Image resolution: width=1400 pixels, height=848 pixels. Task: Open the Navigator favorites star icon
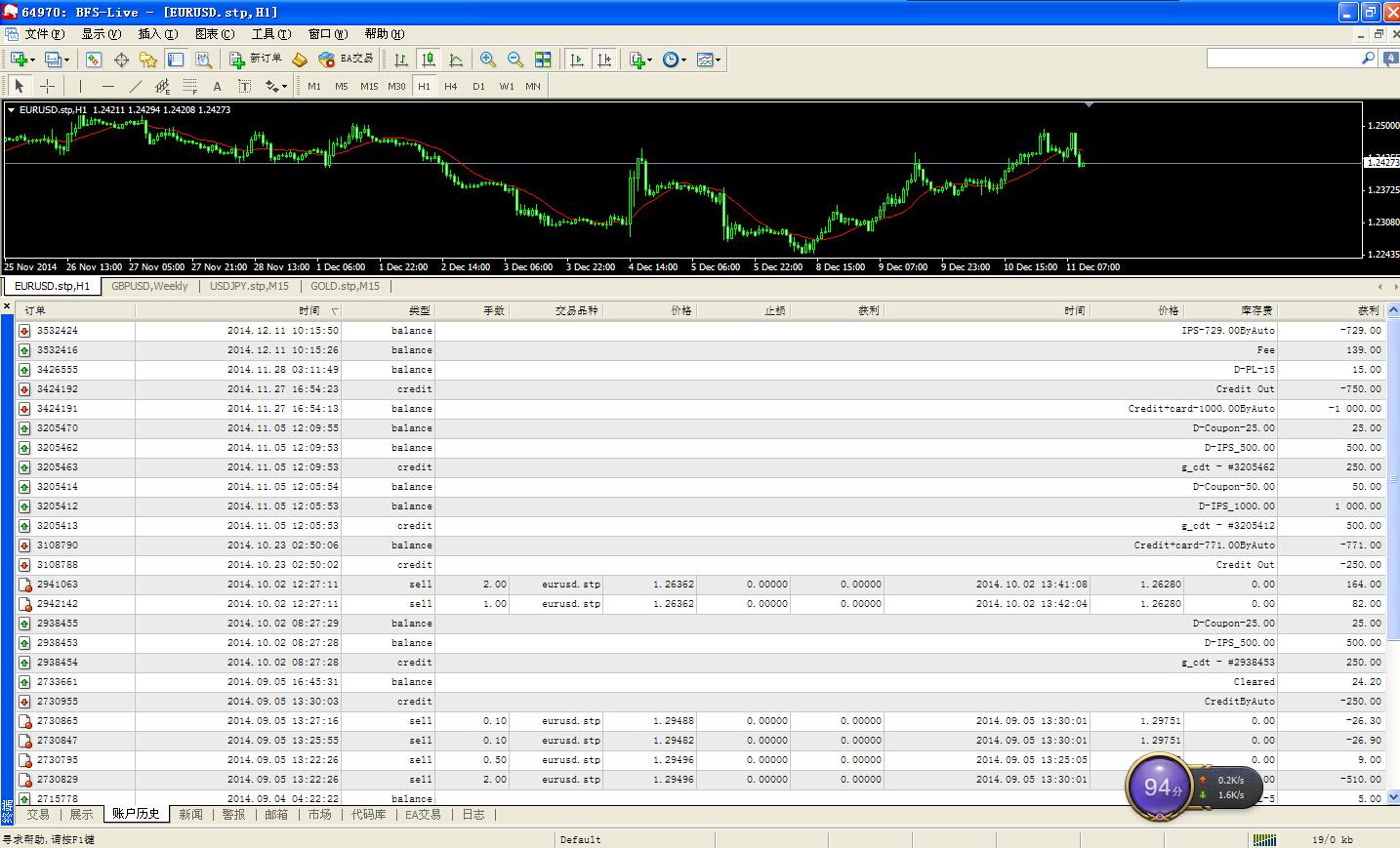148,60
